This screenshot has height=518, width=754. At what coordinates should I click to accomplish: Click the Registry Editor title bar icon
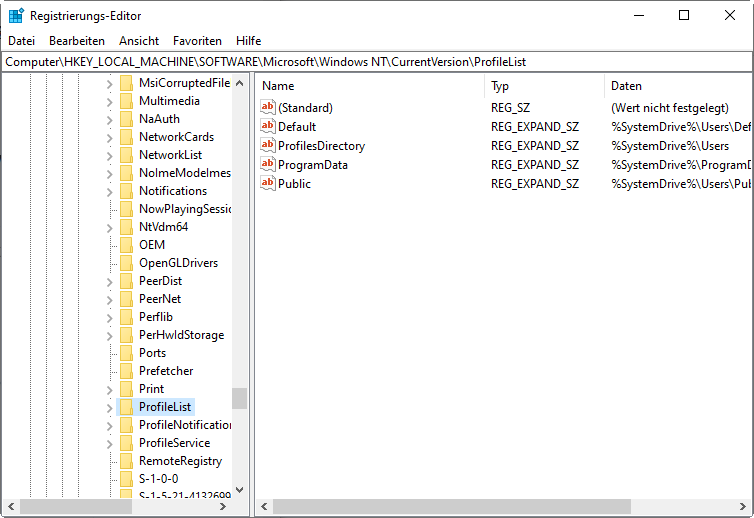tap(16, 15)
